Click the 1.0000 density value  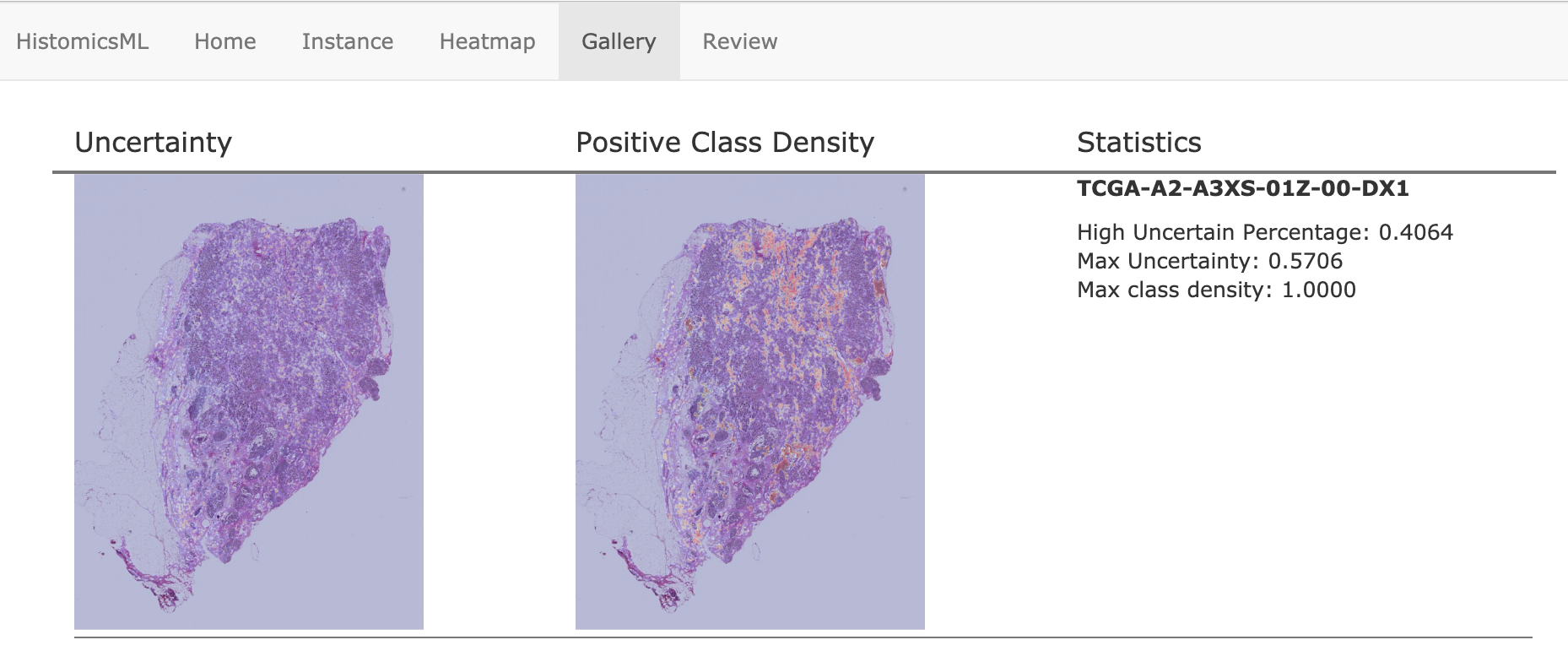point(1319,290)
